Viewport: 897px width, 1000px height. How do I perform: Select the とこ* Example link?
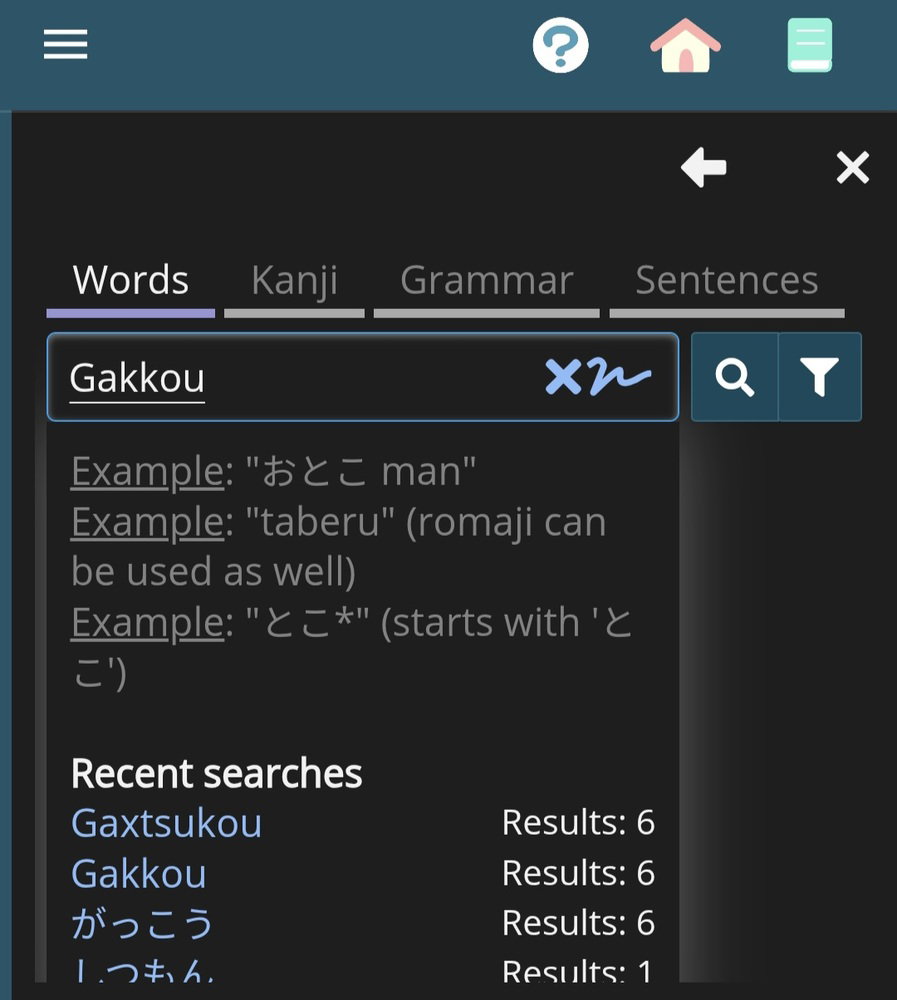(147, 623)
